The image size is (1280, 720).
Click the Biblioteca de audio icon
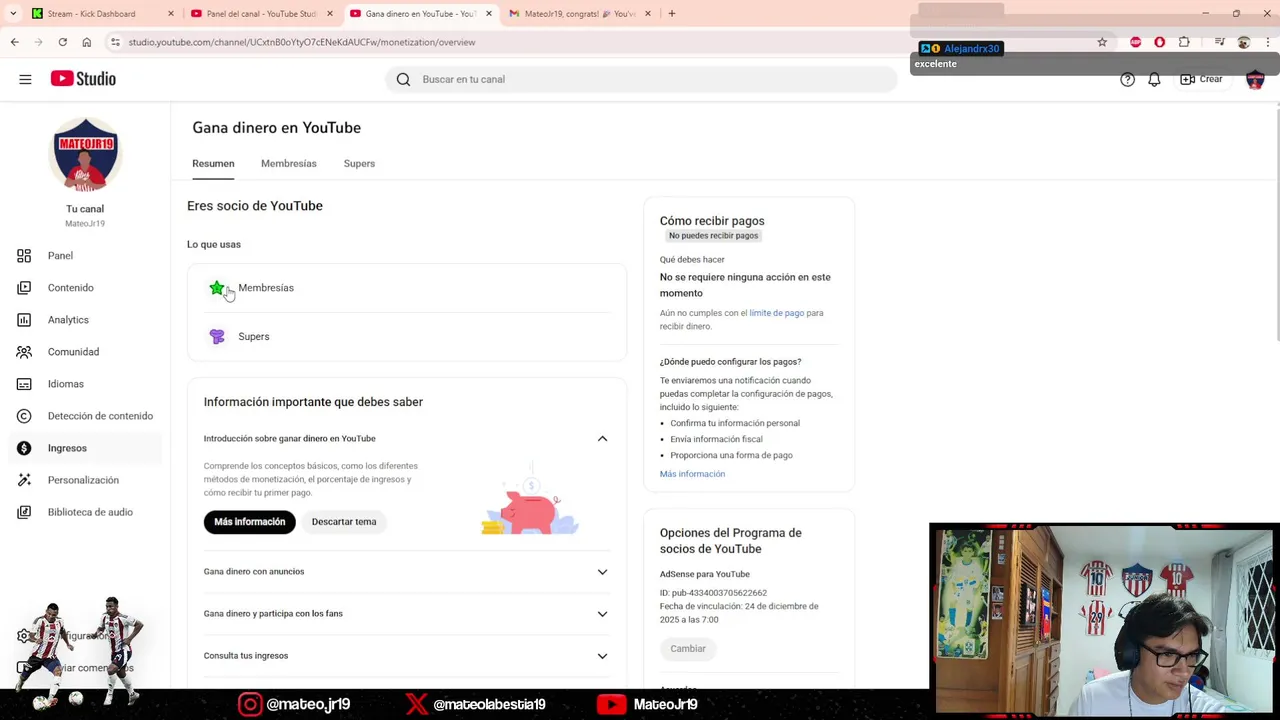coord(24,512)
